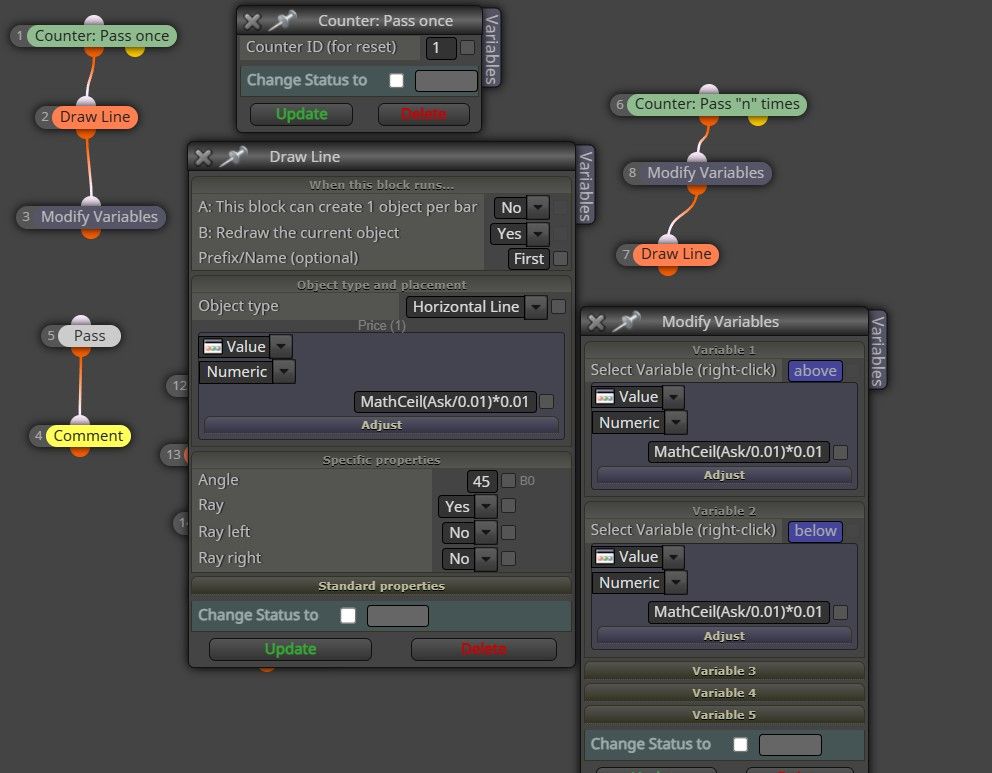Select block 6 Counter: Pass "n" times node
Screen dimensions: 992x773
tap(716, 104)
